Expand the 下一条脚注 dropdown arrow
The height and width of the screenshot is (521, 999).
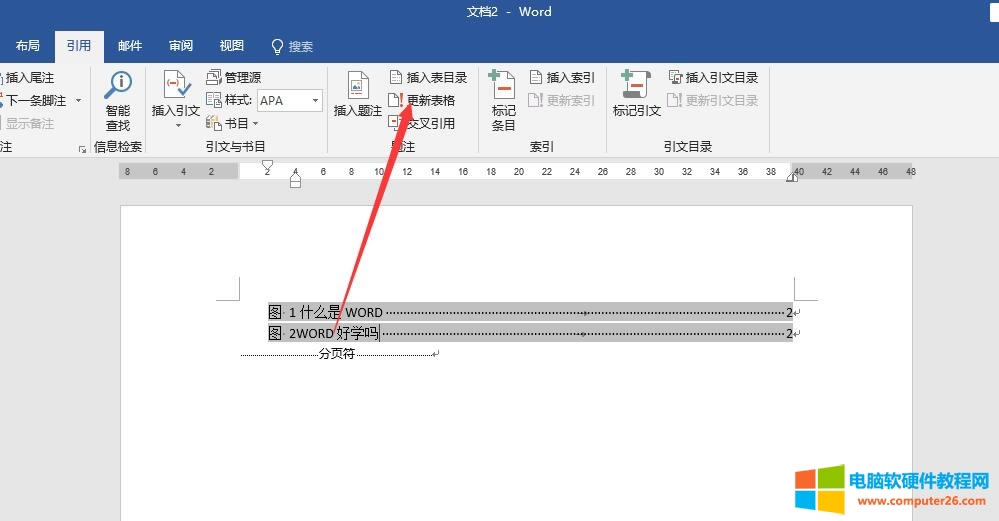pyautogui.click(x=79, y=100)
